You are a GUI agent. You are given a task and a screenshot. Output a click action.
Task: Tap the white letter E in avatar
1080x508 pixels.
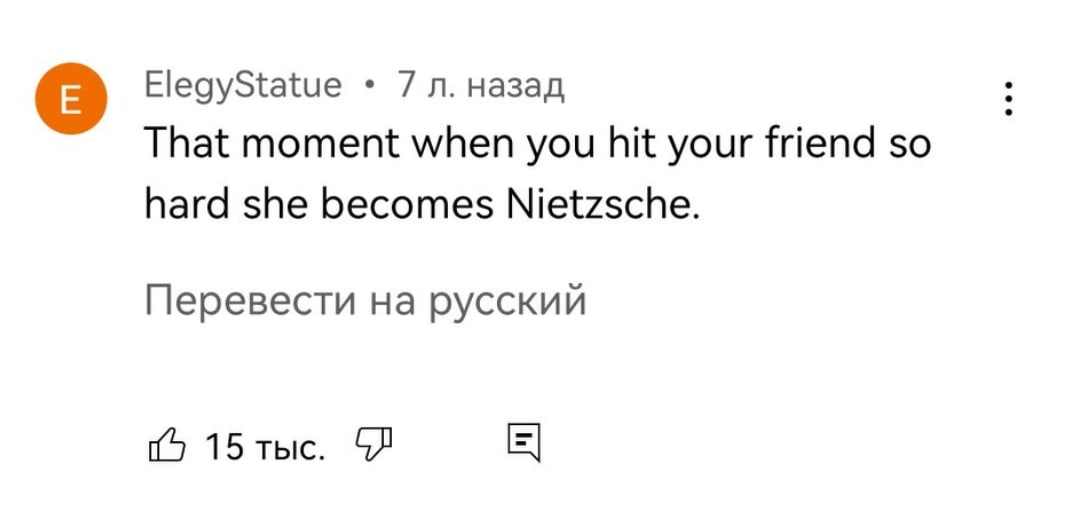pos(71,99)
